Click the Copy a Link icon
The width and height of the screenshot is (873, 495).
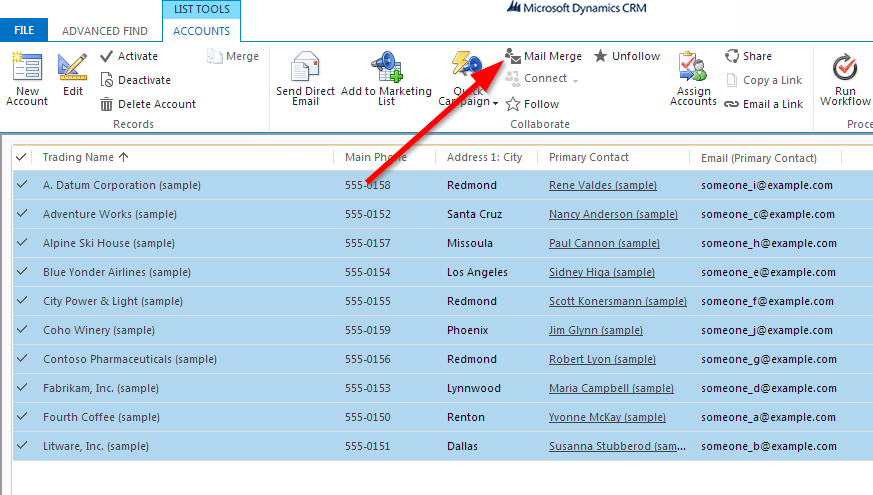(732, 80)
